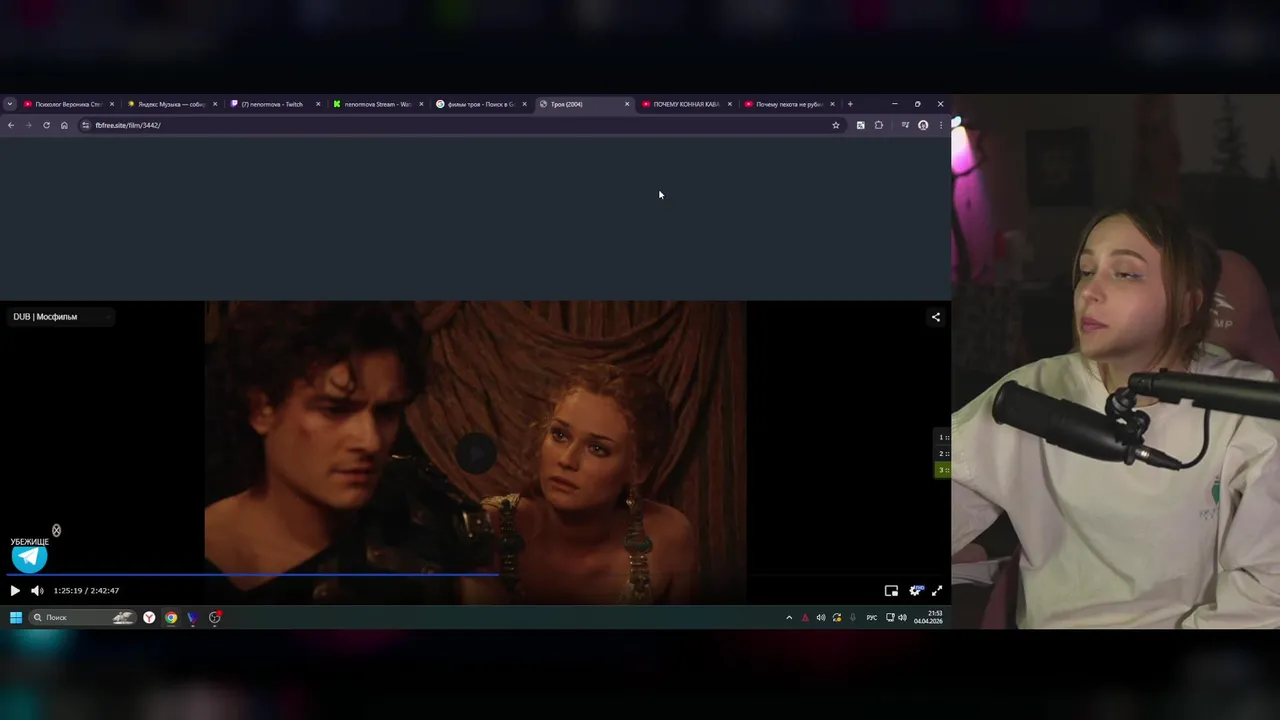Screen dimensions: 1280x720
Task: View site information icon in address bar
Action: (x=85, y=125)
